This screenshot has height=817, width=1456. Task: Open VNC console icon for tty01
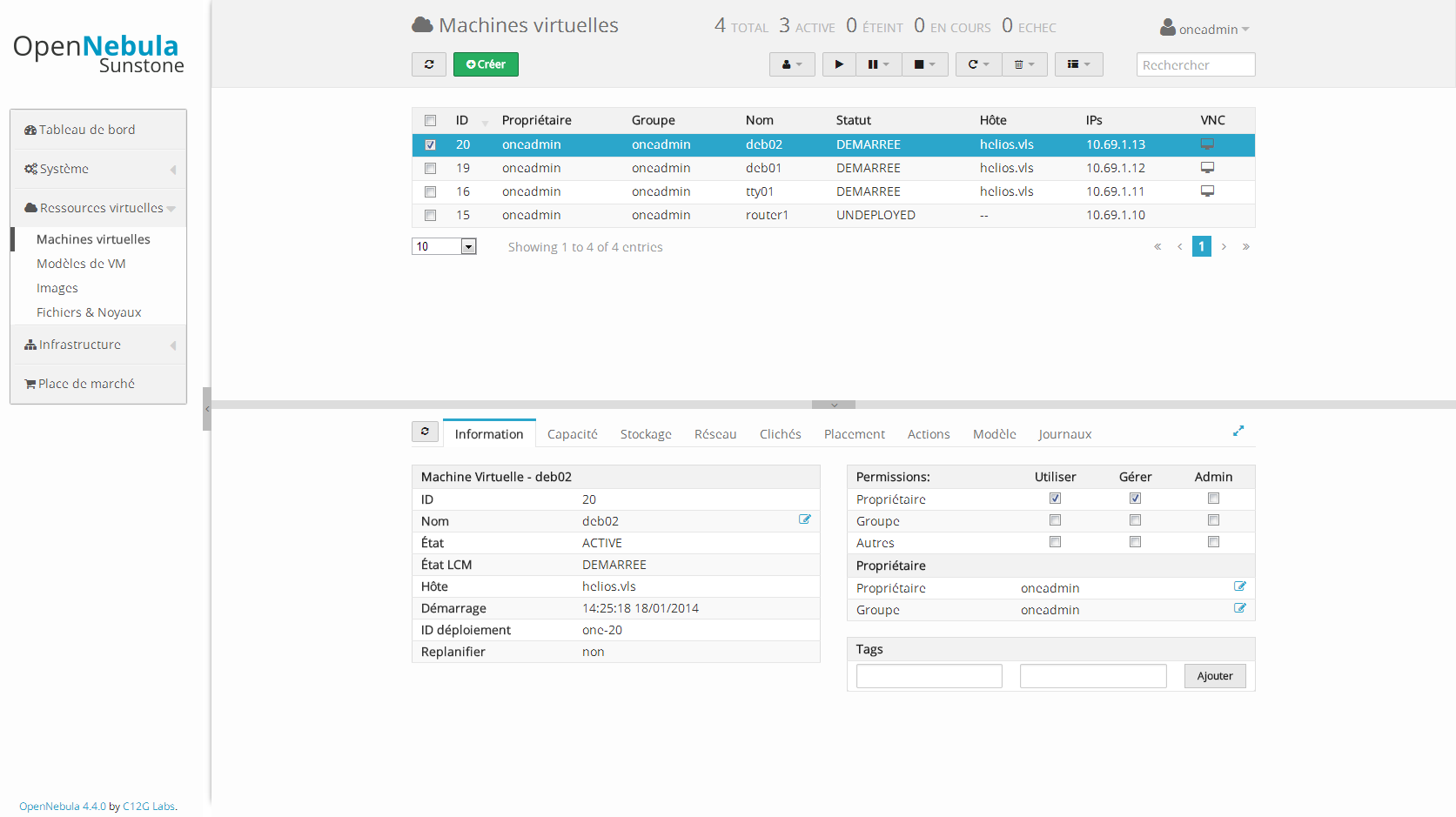pyautogui.click(x=1207, y=191)
